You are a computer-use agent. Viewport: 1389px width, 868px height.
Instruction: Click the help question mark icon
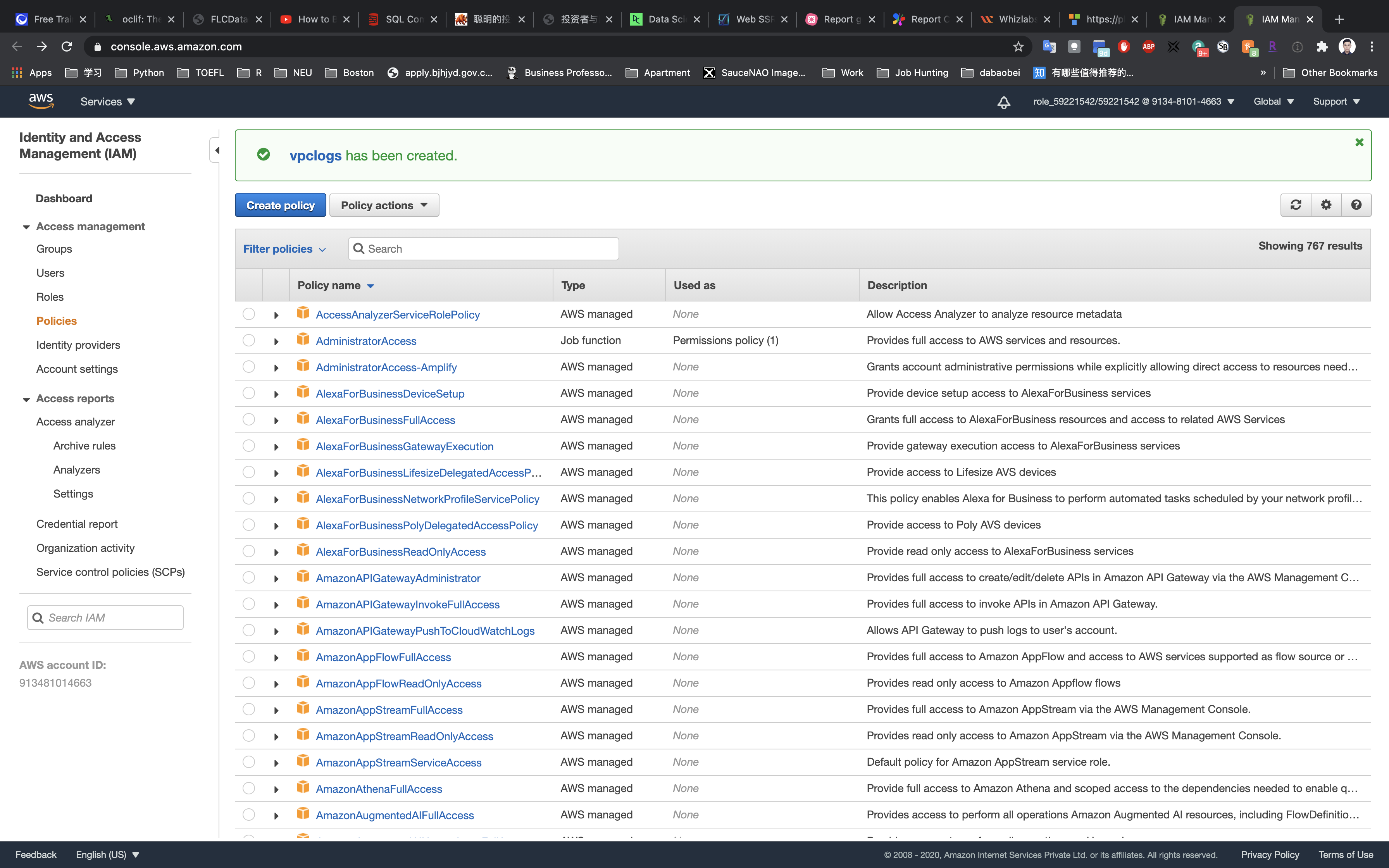pos(1356,205)
